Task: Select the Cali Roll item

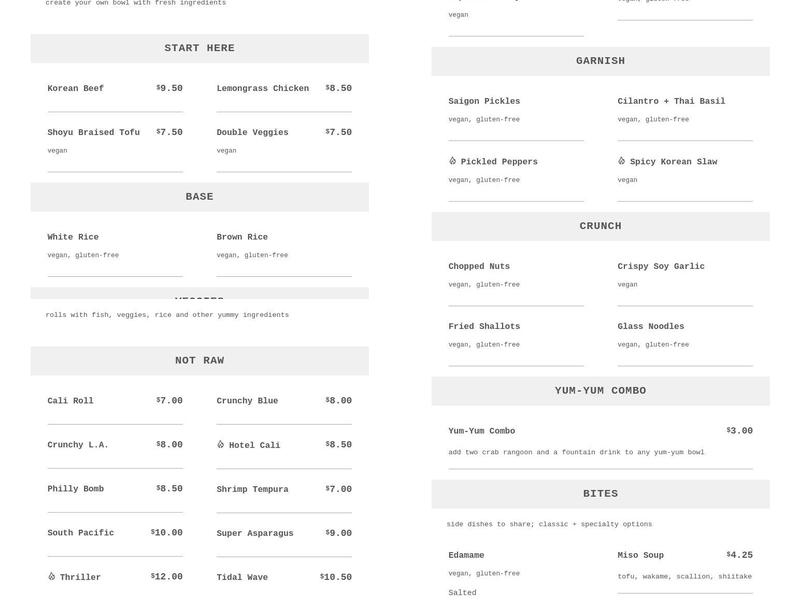Action: [x=70, y=401]
